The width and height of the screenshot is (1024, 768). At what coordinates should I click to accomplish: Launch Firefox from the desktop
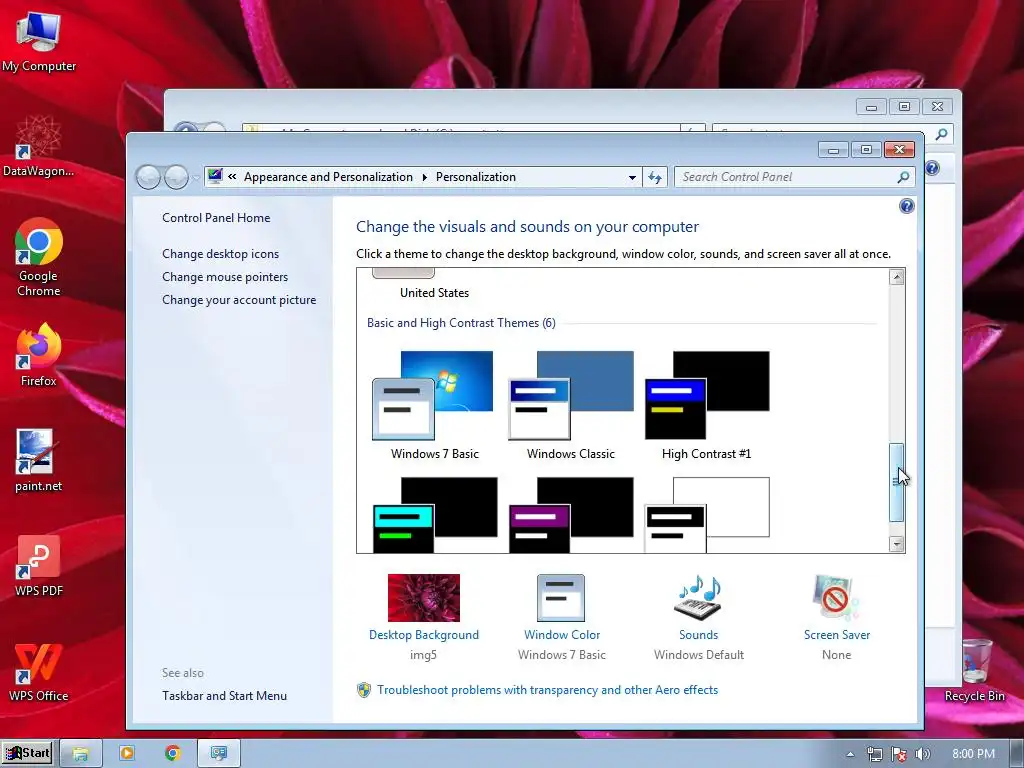point(39,355)
